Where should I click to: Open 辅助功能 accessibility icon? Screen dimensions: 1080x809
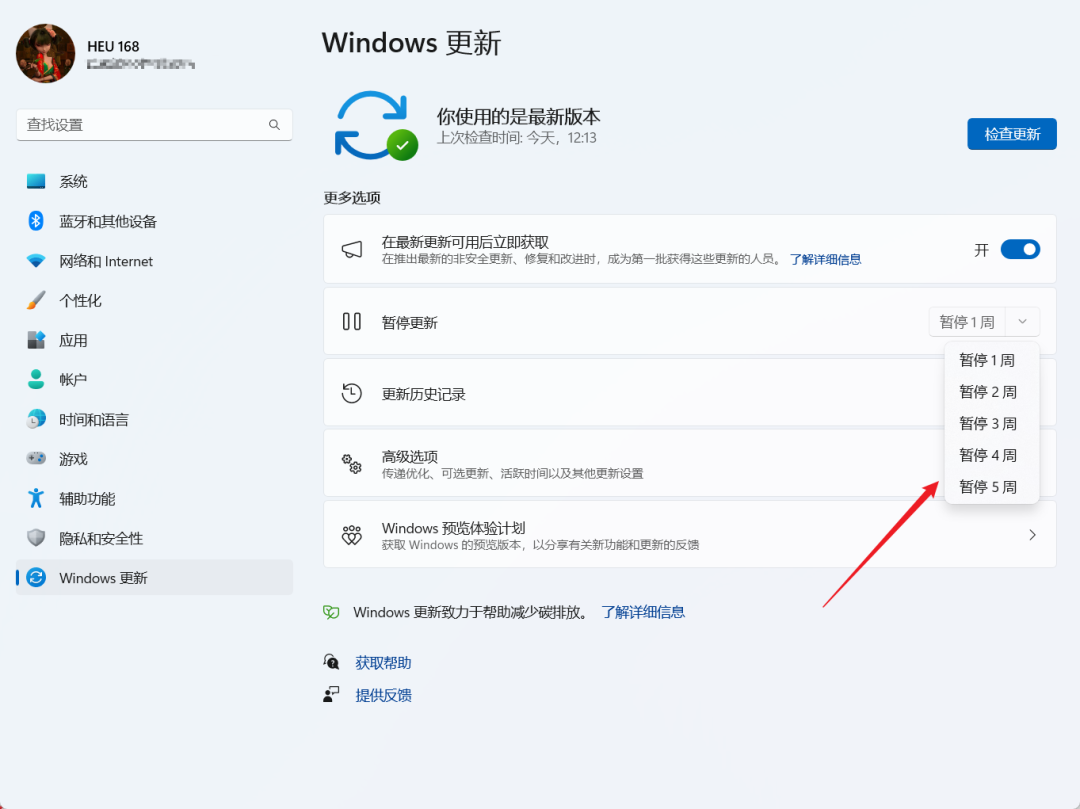36,498
